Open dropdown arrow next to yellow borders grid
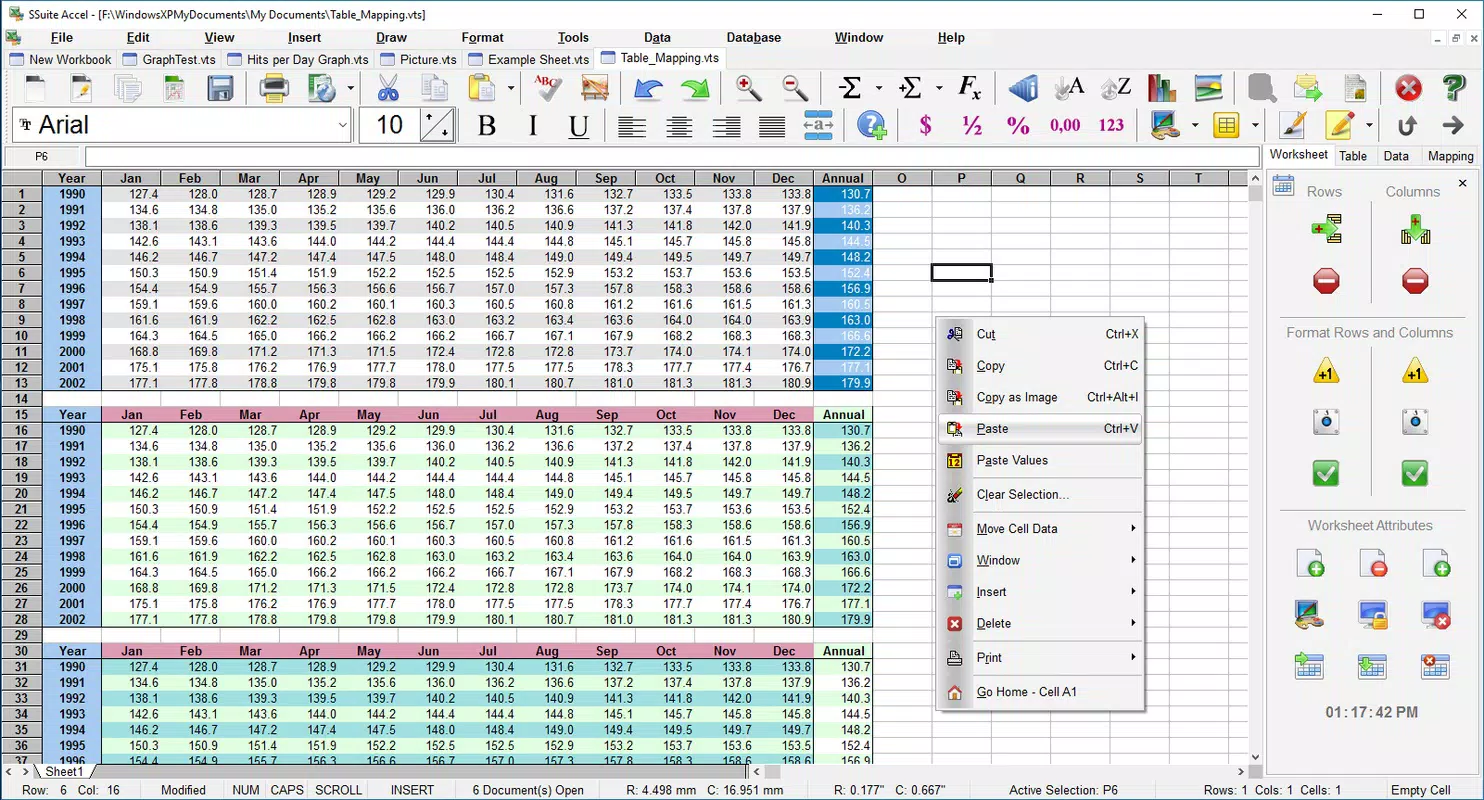This screenshot has width=1484, height=800. 1254,126
